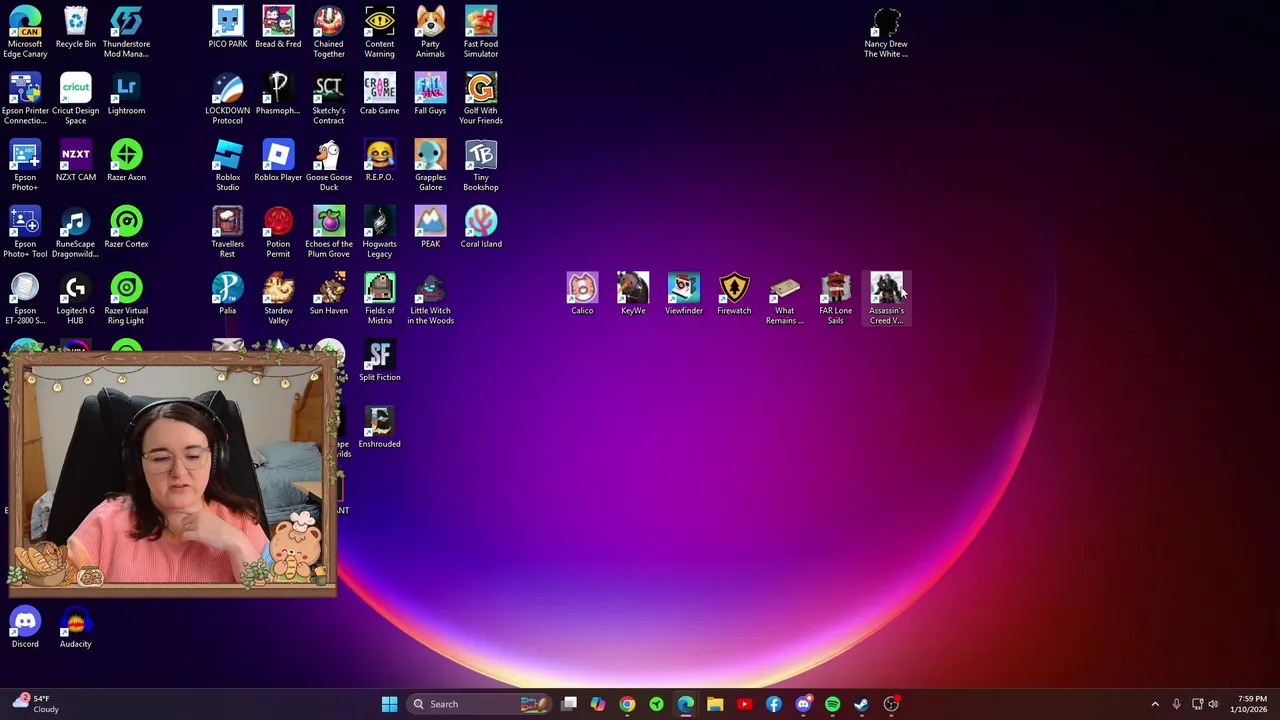Select the Palia desktop icon
Viewport: 1280px width, 720px height.
(228, 294)
